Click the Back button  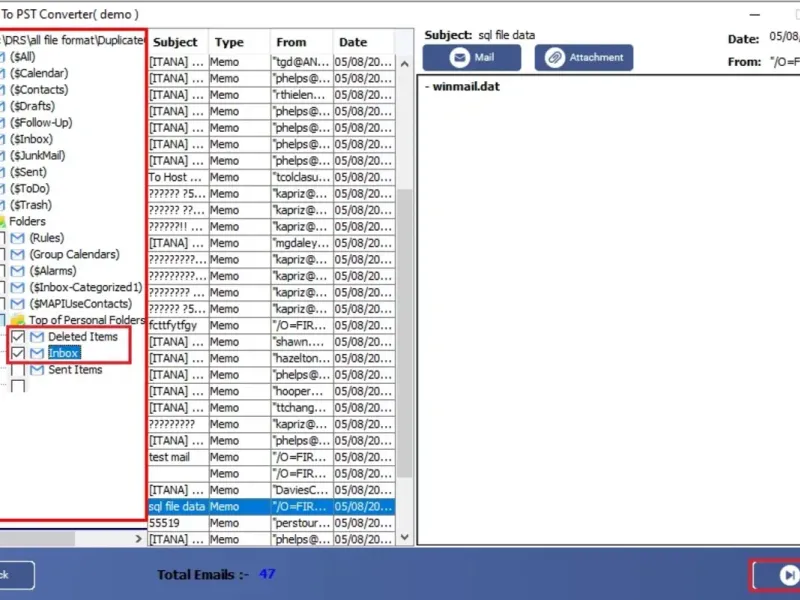[x=16, y=575]
